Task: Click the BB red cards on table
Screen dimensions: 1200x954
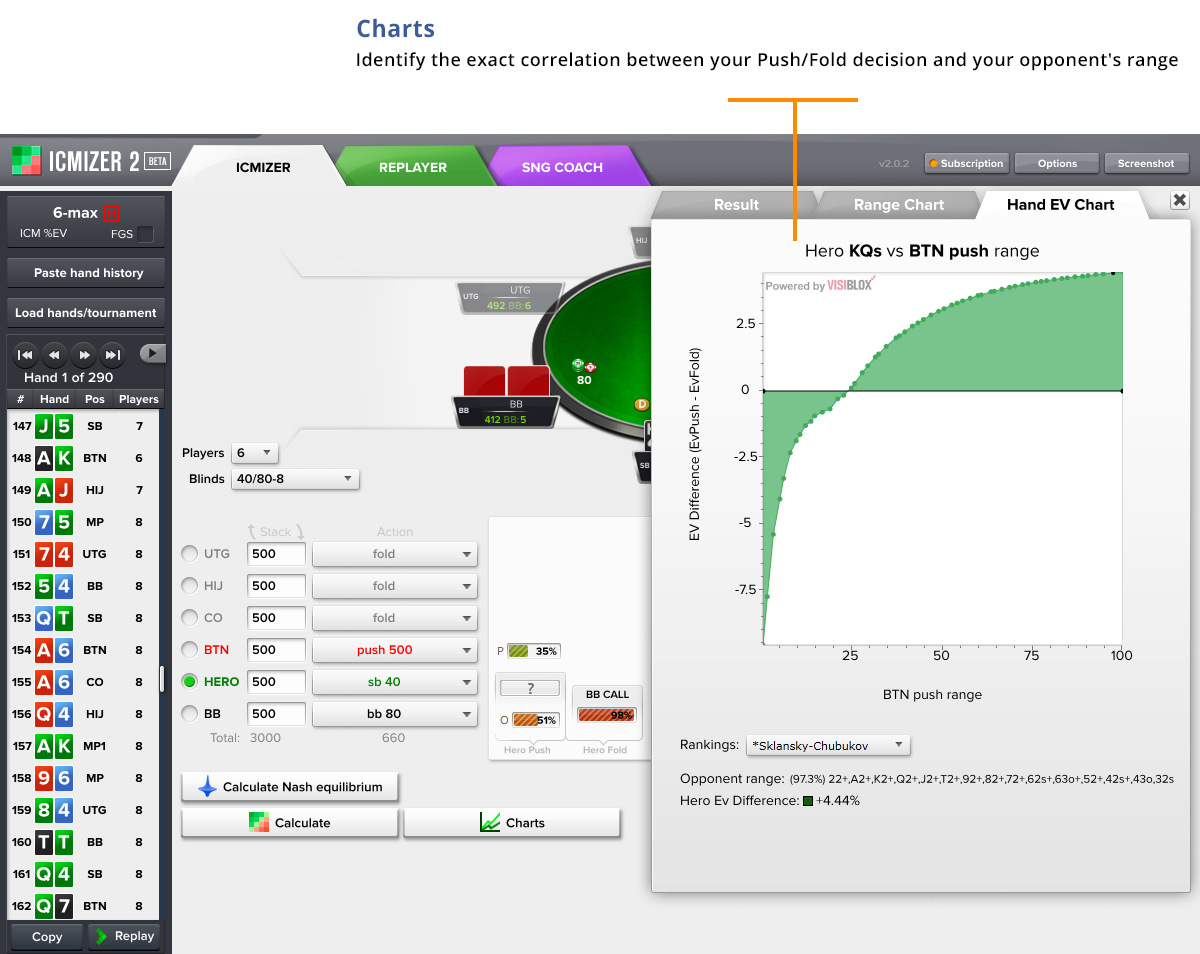Action: pos(506,381)
